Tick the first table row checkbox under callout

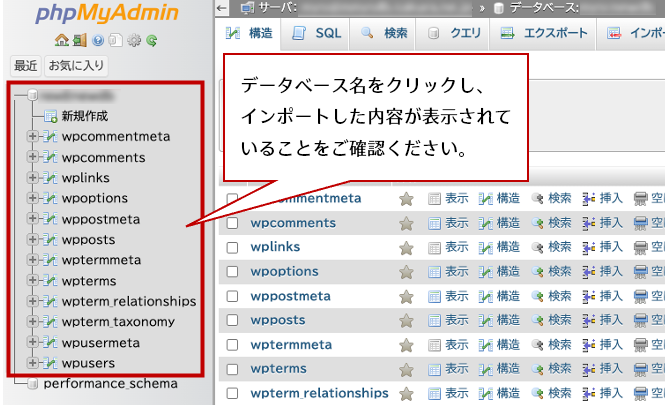point(232,198)
